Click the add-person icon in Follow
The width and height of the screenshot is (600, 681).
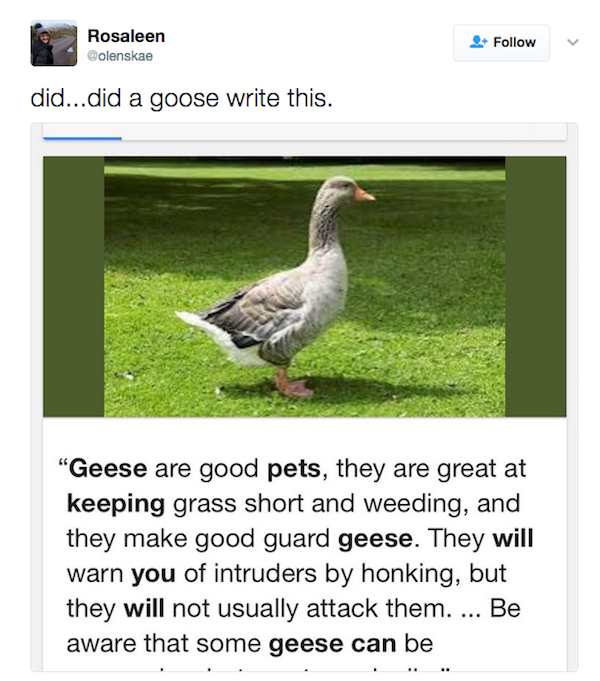pyautogui.click(x=477, y=42)
